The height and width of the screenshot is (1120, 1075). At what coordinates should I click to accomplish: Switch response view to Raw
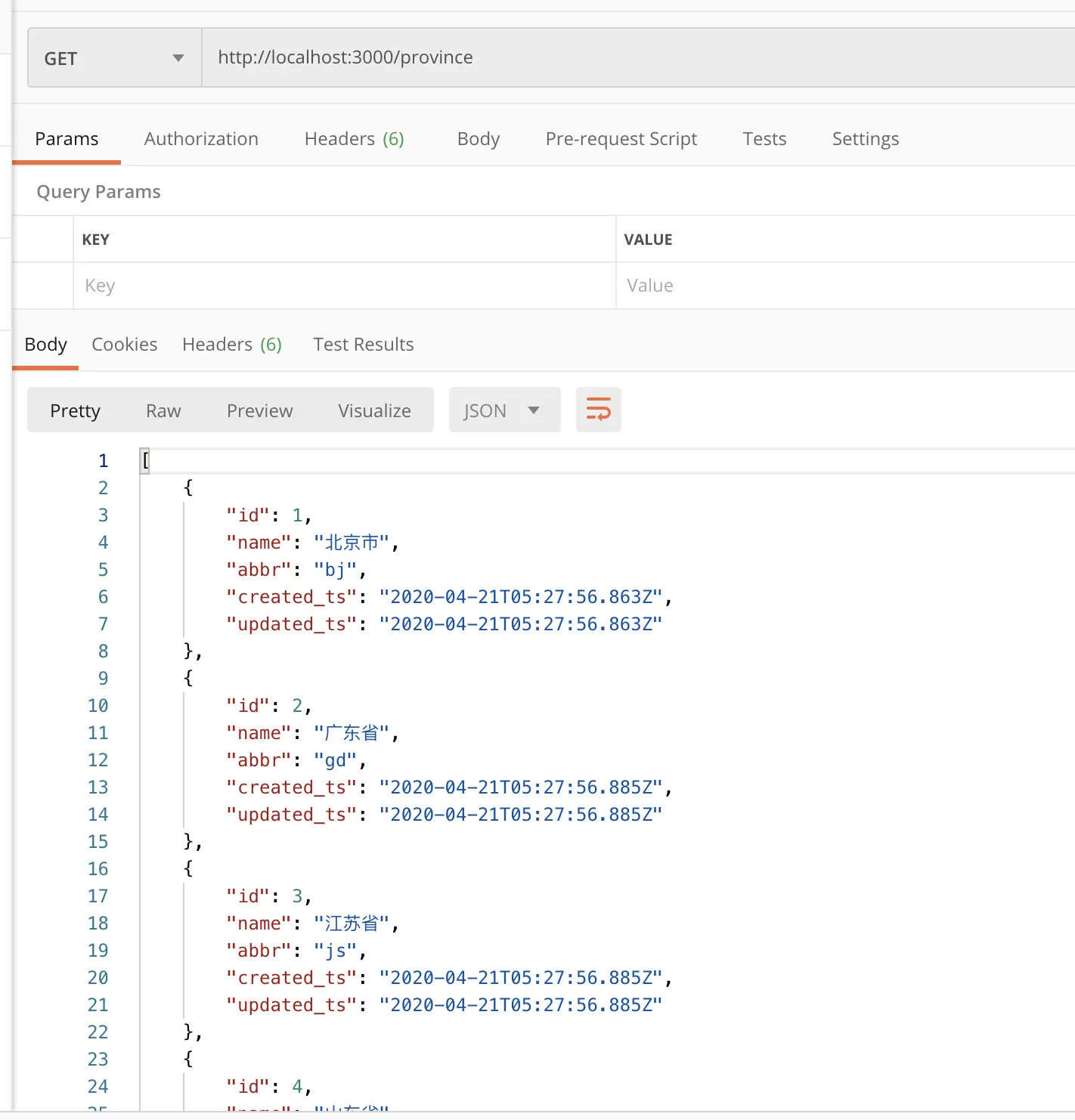163,410
